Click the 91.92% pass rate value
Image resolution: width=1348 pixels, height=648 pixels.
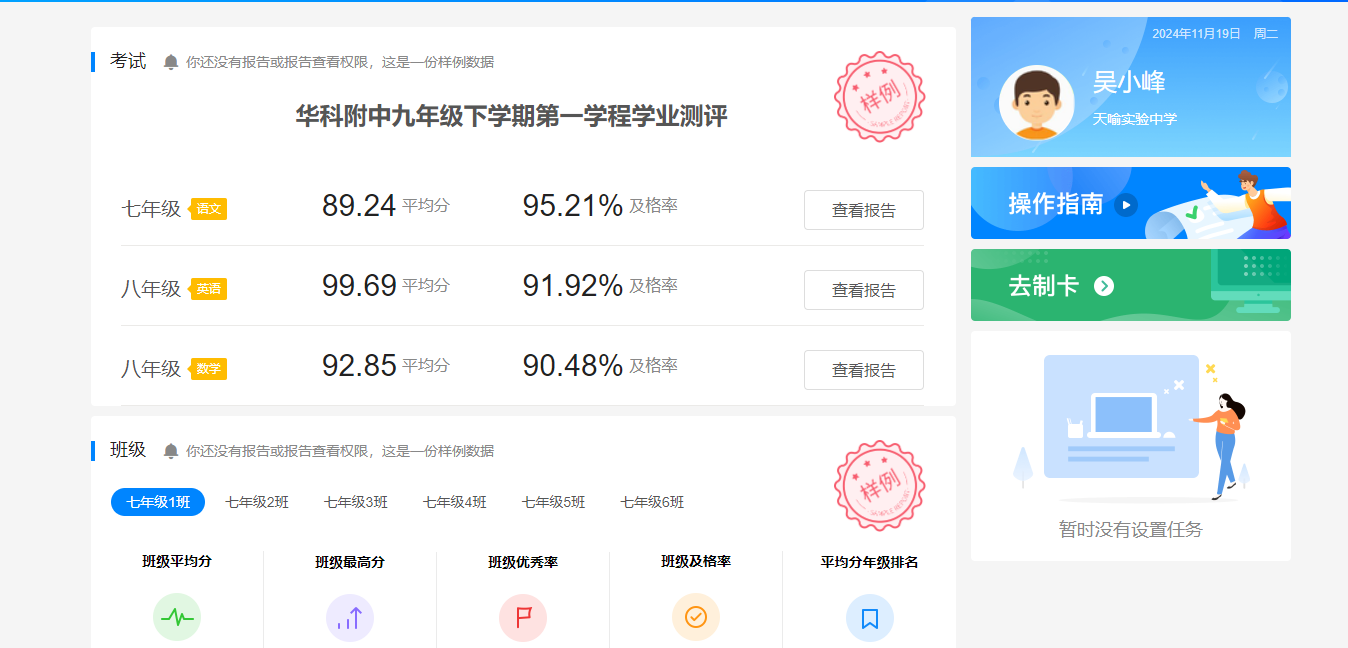click(x=573, y=285)
